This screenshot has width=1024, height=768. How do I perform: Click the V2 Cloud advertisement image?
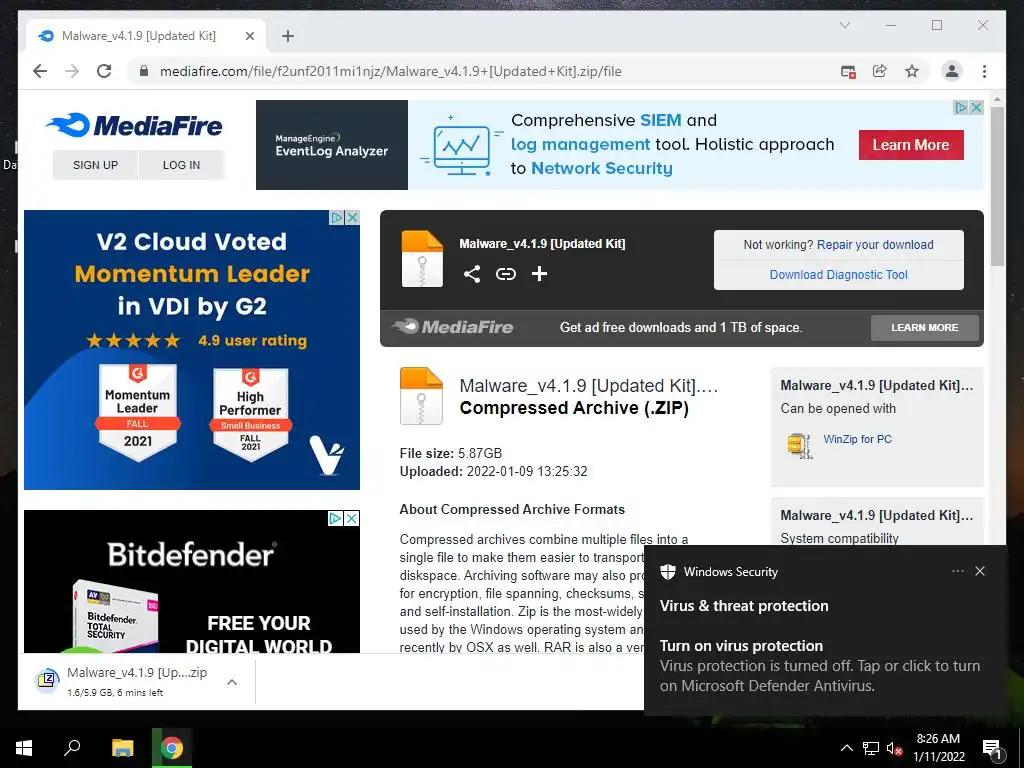click(x=192, y=350)
